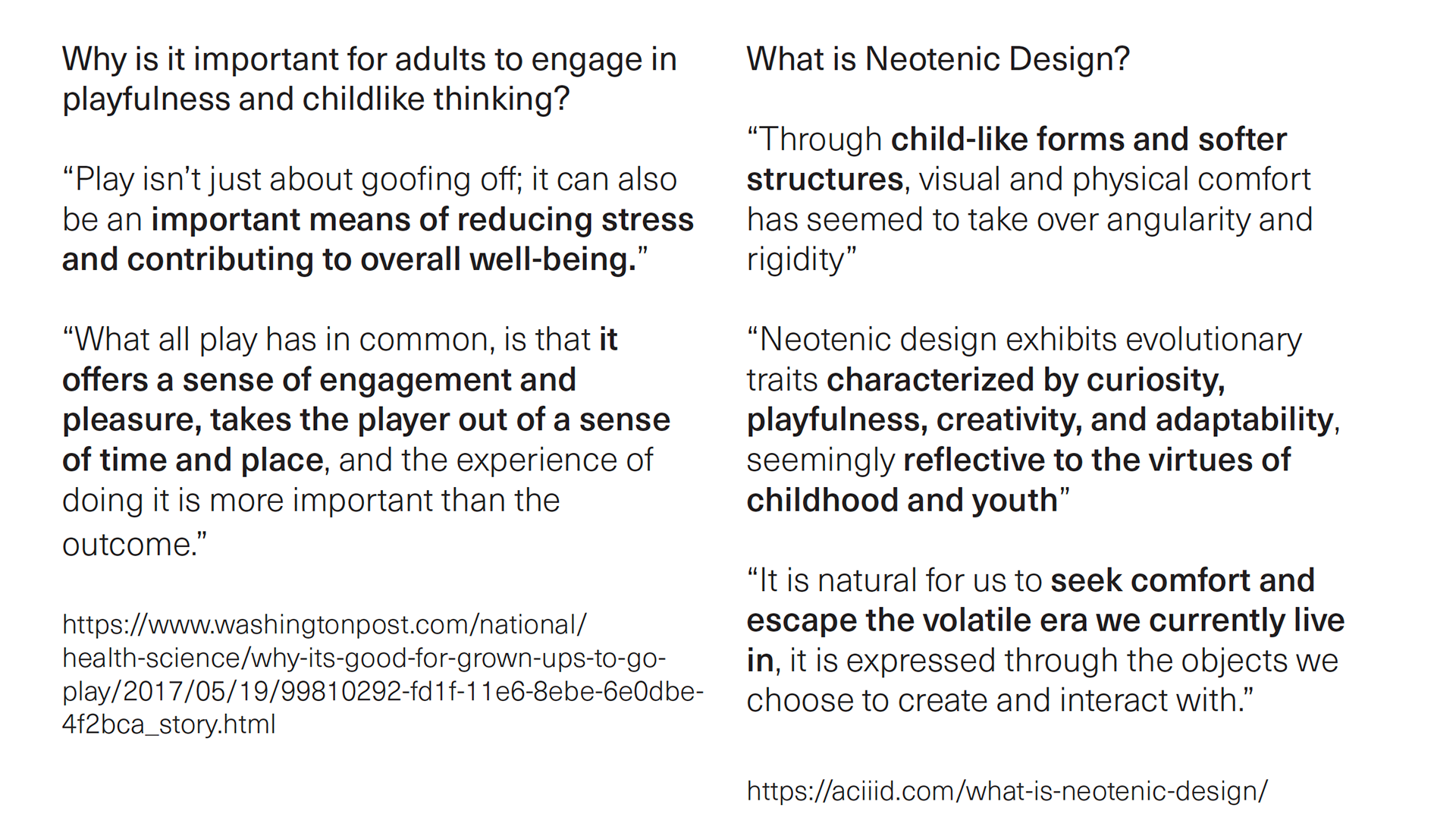
Task: Click the heading 'What is Neotenic Design?'
Action: pyautogui.click(x=938, y=59)
